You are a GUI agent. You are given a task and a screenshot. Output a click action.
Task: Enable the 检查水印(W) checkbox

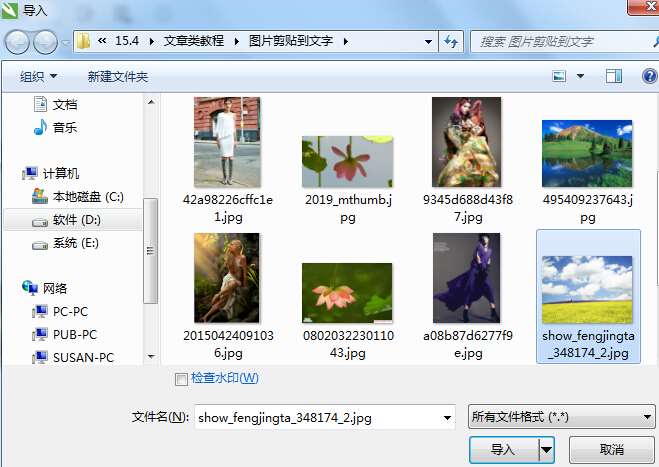click(x=181, y=379)
